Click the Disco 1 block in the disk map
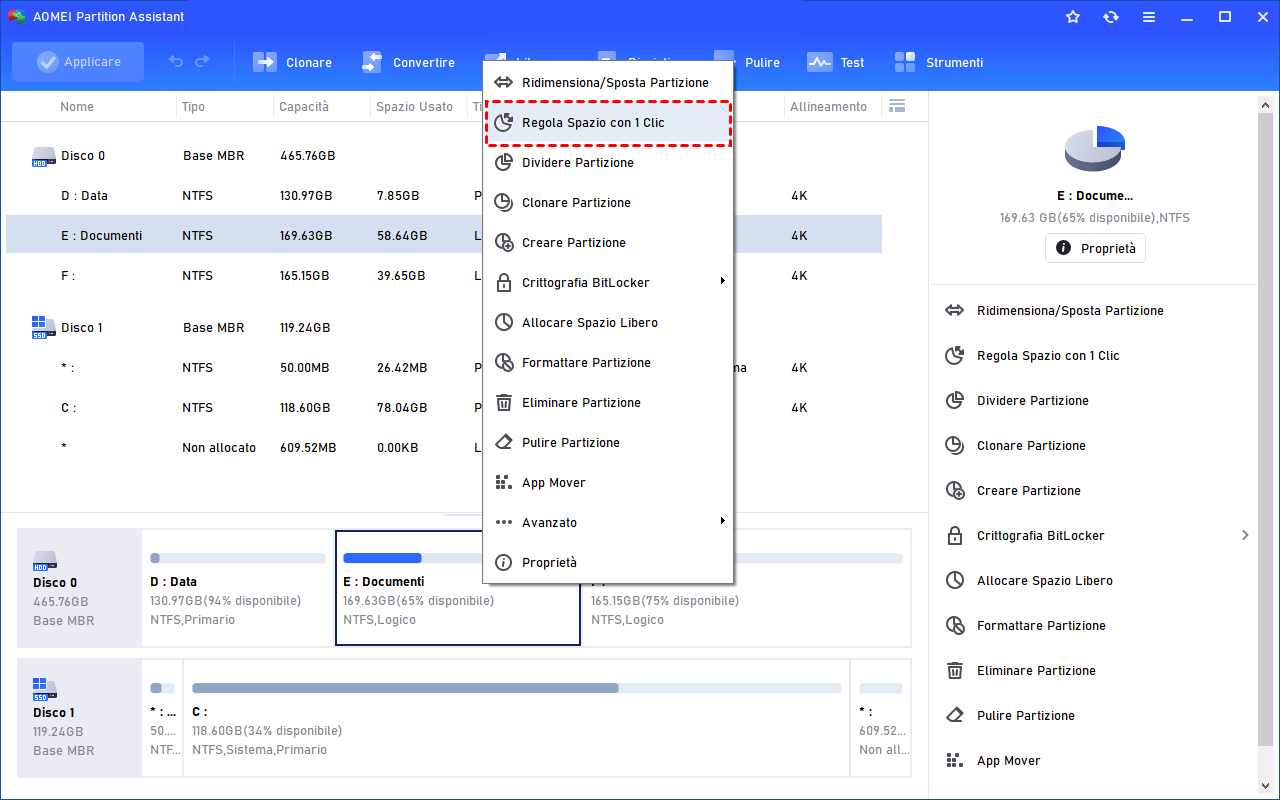 [x=80, y=718]
